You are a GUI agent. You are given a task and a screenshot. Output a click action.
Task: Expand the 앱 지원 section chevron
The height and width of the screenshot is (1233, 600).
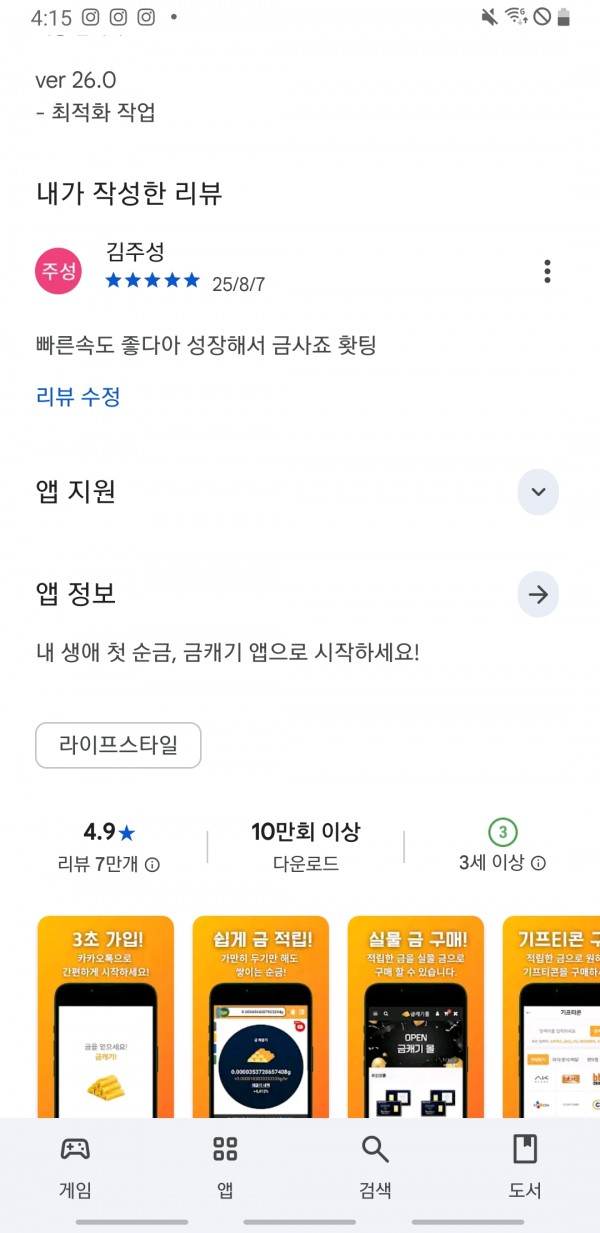click(538, 491)
